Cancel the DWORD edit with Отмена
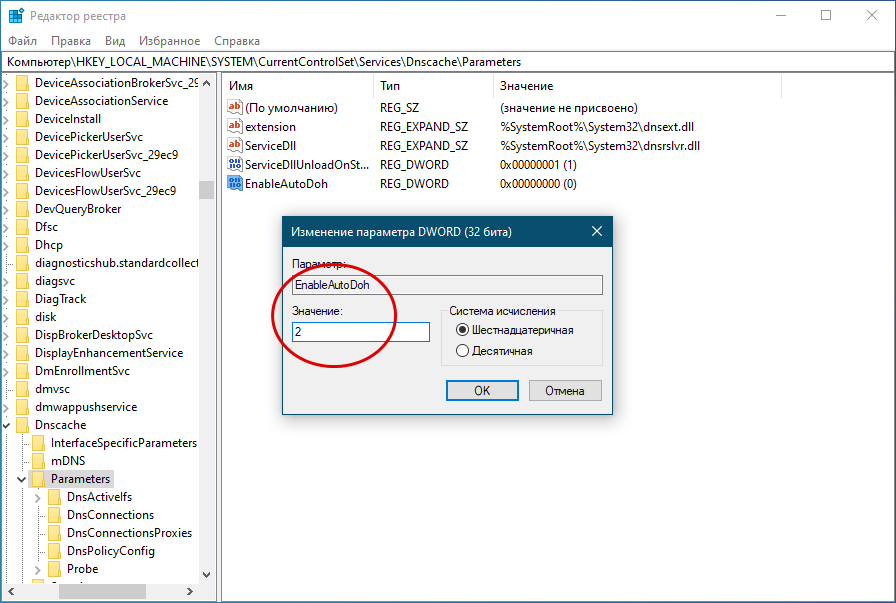Viewport: 896px width, 603px height. (565, 390)
